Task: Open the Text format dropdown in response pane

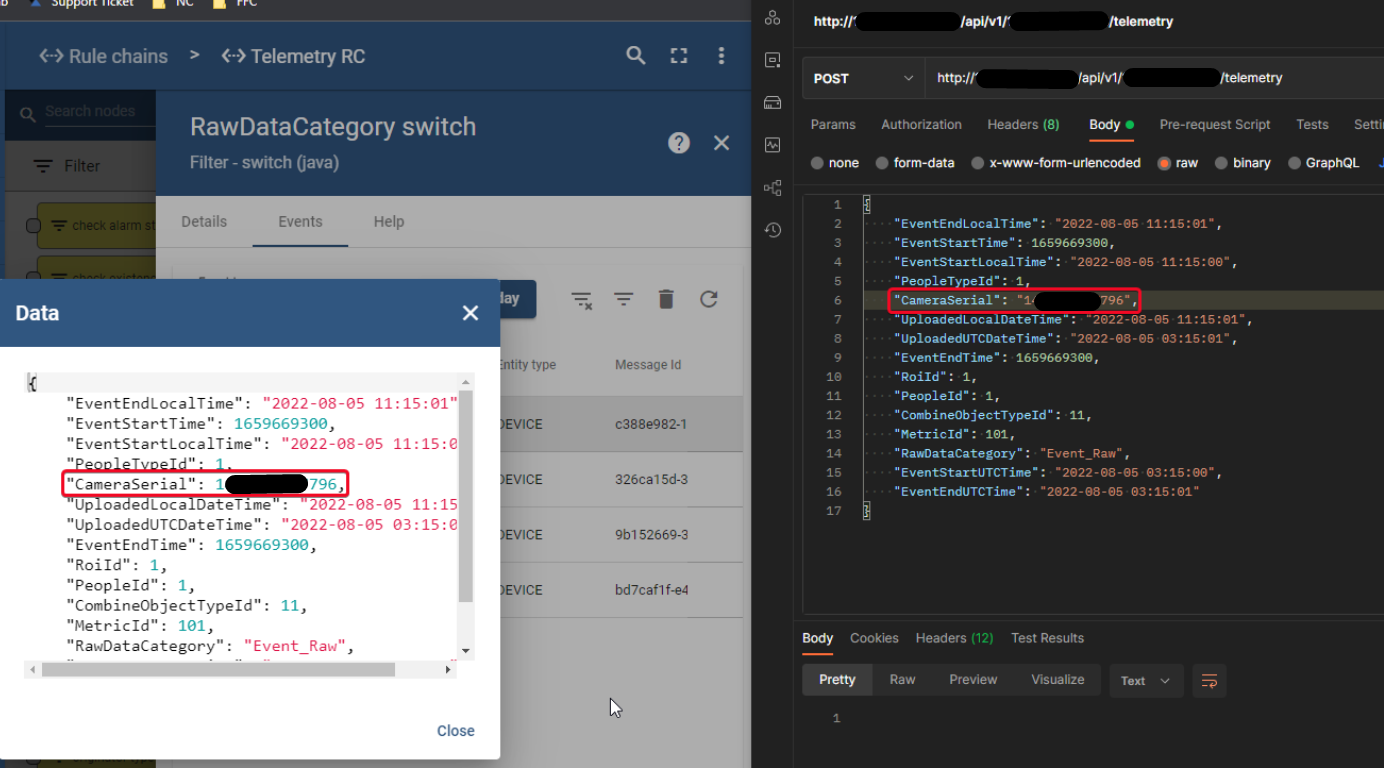Action: coord(1146,680)
